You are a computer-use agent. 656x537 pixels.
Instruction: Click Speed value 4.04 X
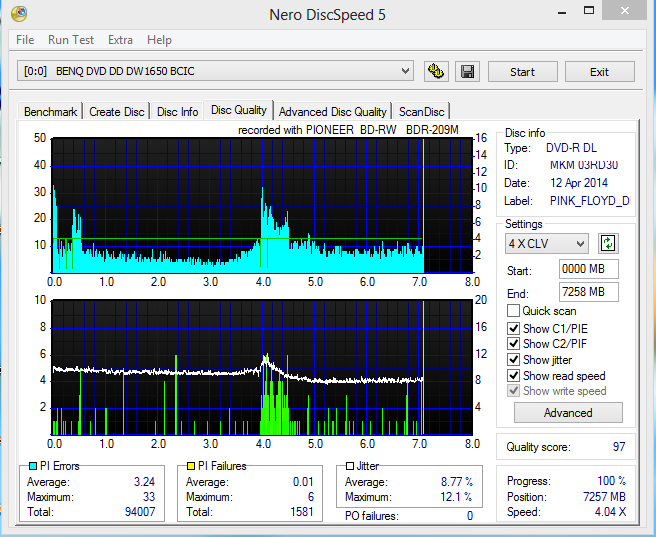click(610, 512)
